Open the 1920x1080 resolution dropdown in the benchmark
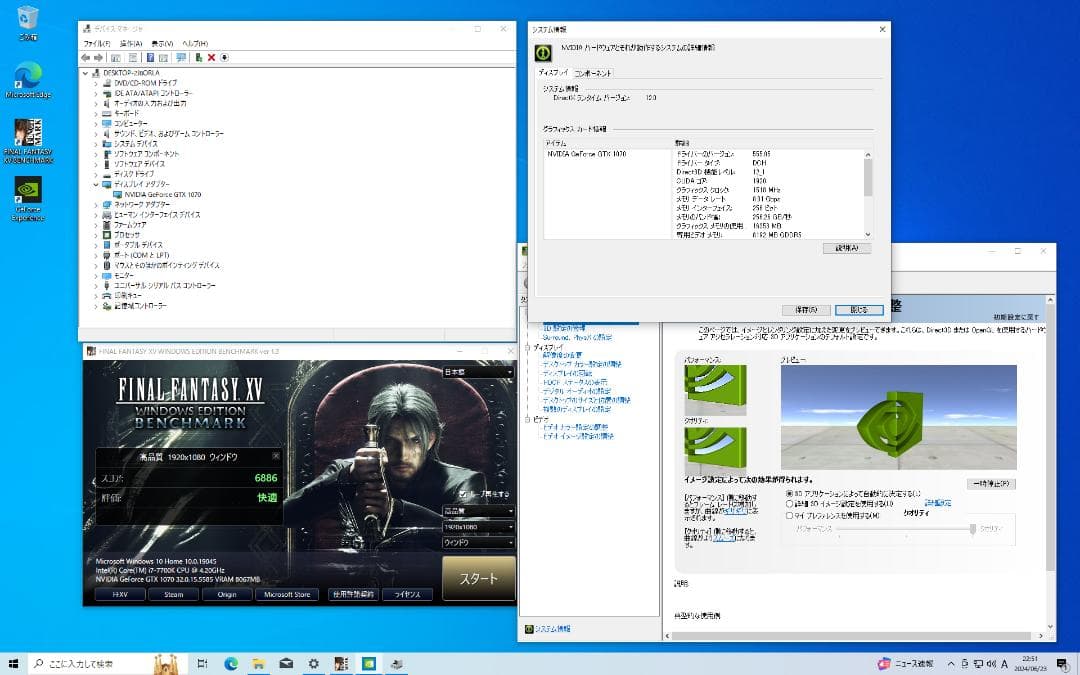Screen dimensions: 1080x675 pyautogui.click(x=477, y=525)
